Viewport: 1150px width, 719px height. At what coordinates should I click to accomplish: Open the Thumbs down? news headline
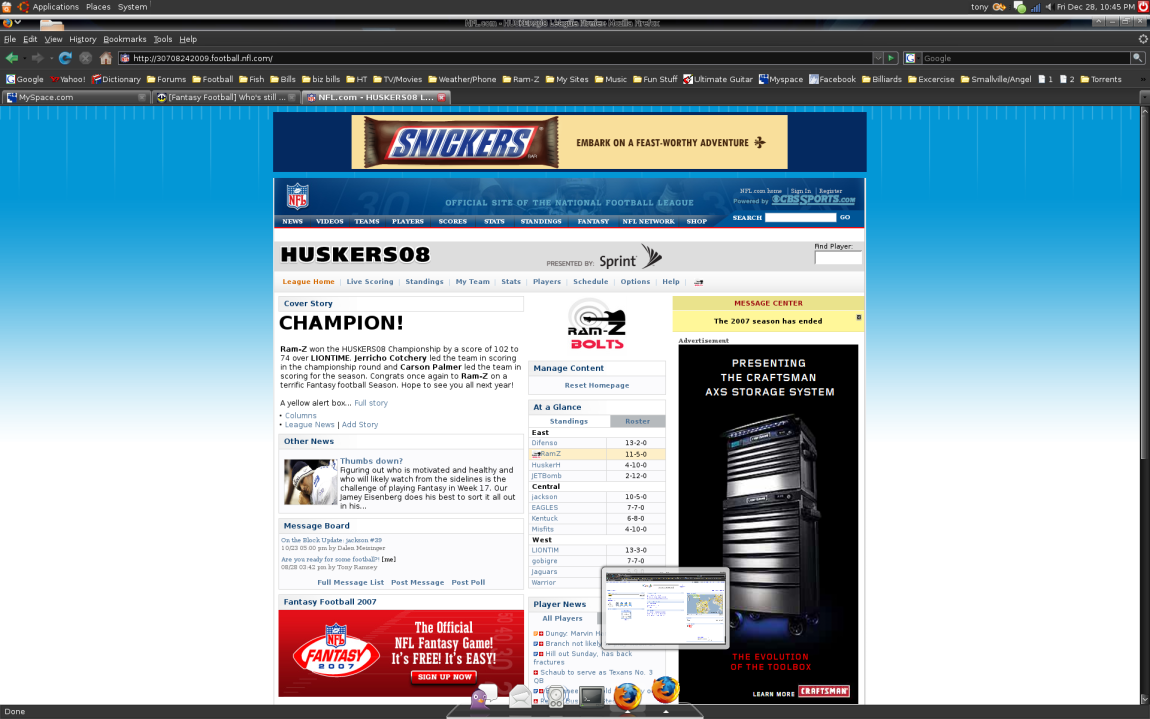(x=371, y=461)
